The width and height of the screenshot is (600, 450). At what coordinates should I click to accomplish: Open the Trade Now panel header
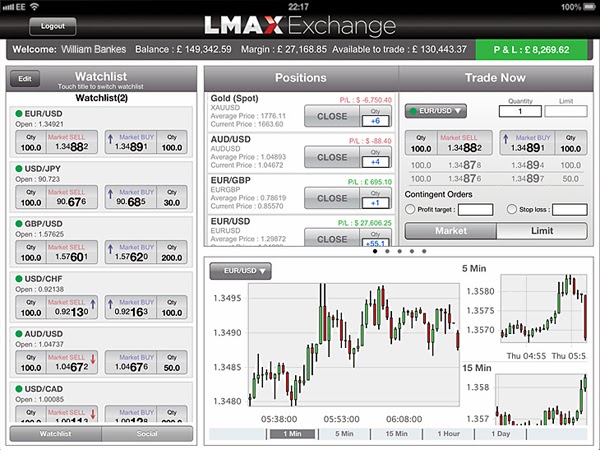[x=496, y=78]
